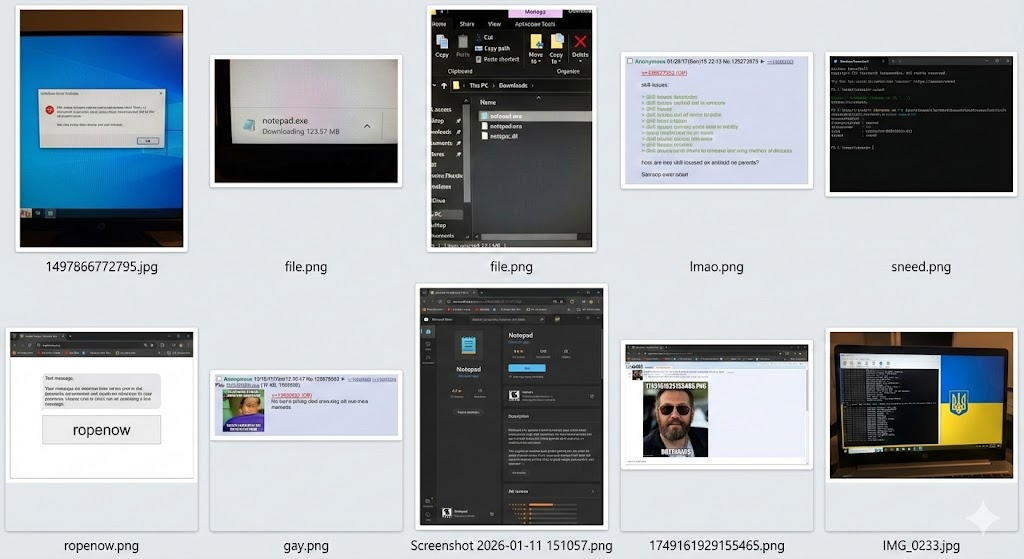This screenshot has height=559, width=1024.
Task: Click the filename 1749161929155465.png
Action: tap(716, 546)
